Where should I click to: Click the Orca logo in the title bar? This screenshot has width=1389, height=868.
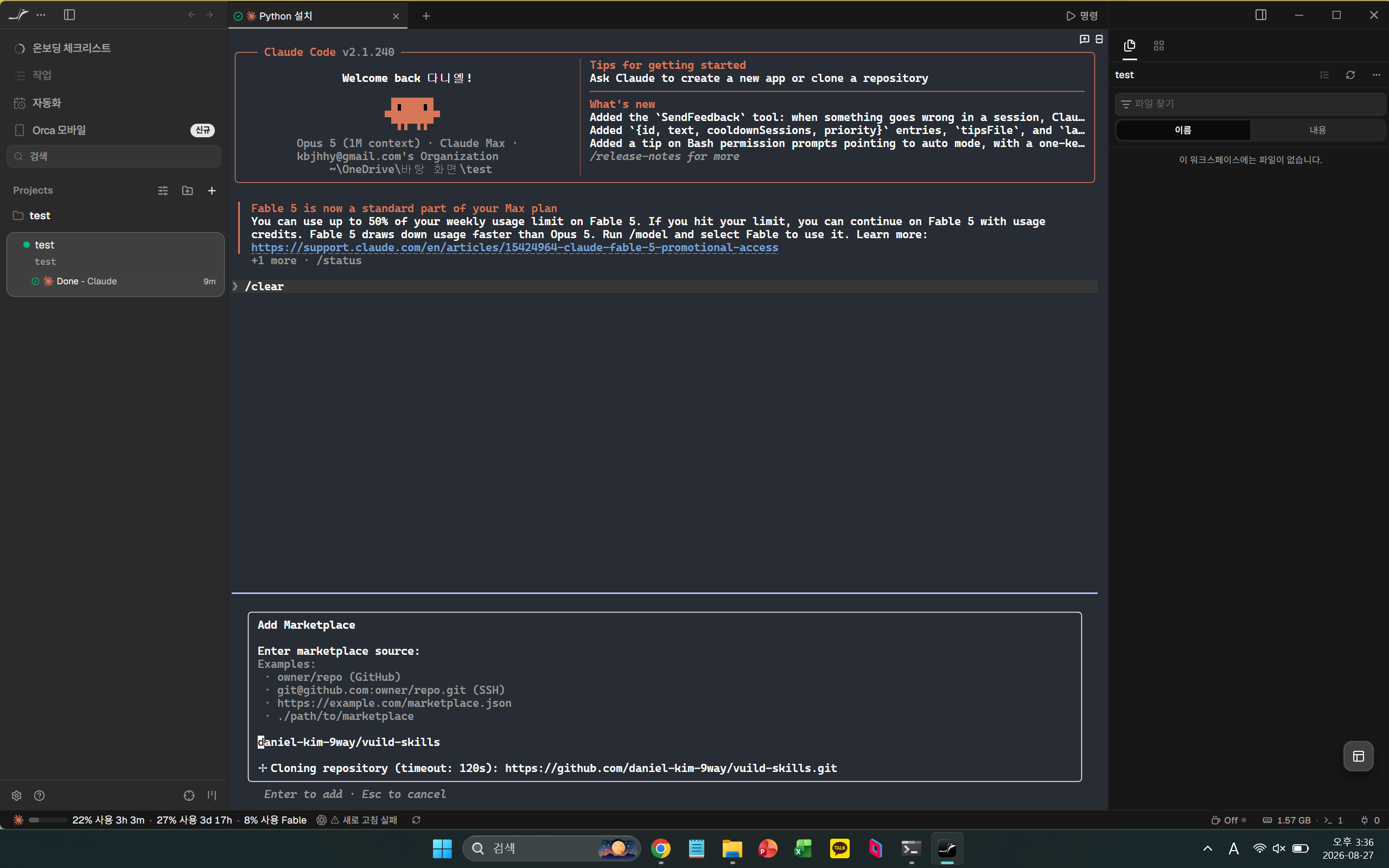tap(18, 15)
